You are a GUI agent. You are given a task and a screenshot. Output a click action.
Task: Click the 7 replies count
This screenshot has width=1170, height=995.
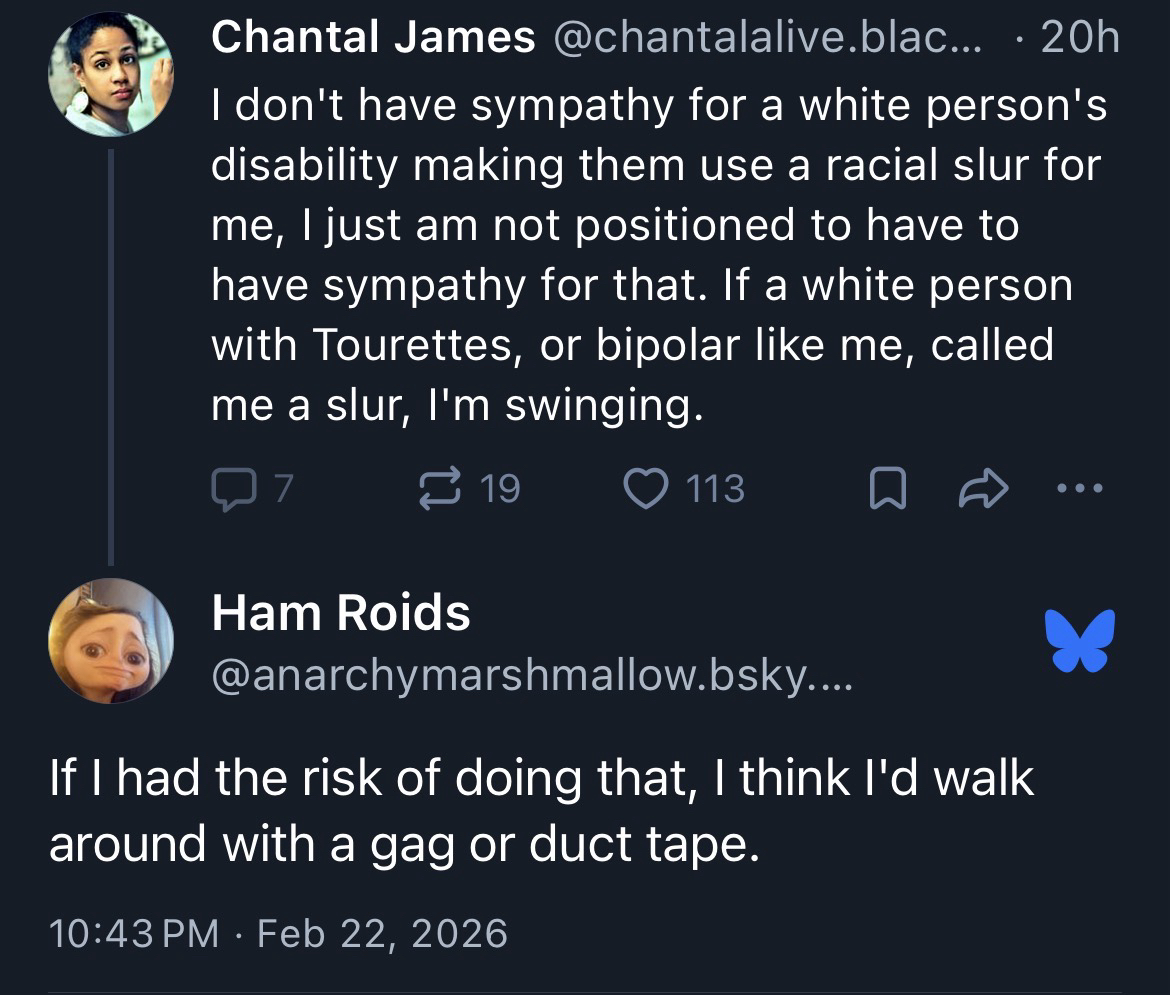283,489
